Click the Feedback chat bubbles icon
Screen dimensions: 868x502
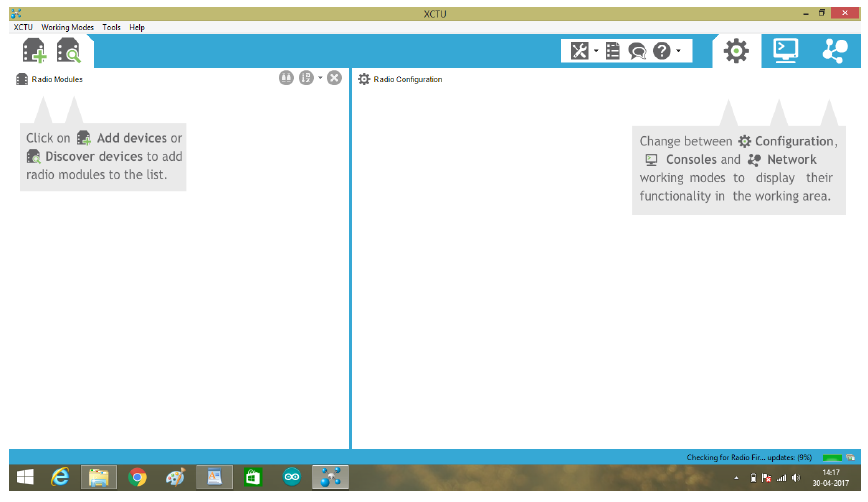(x=637, y=51)
